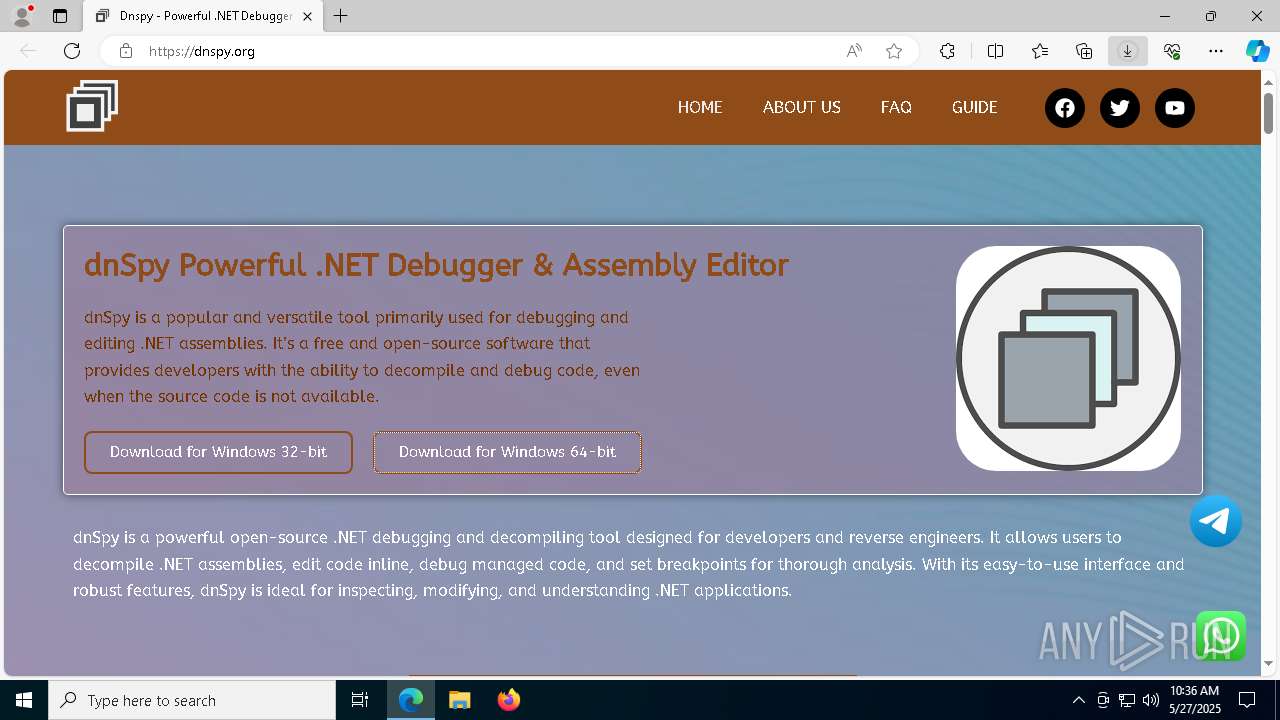Activate Read aloud icon in address bar
The image size is (1280, 720).
click(x=854, y=51)
